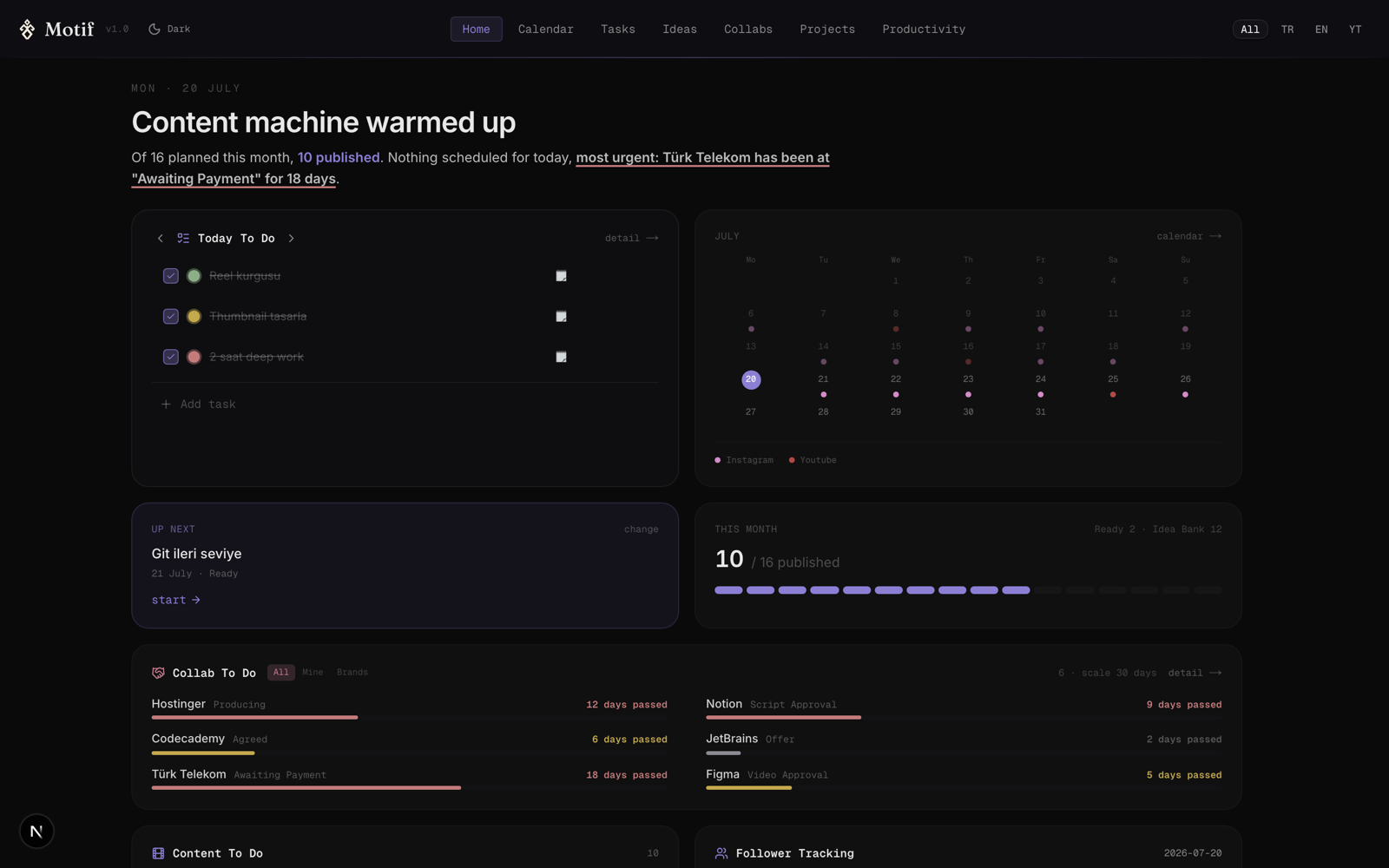1389x868 pixels.
Task: Click the monthly published progress bar
Action: (x=968, y=590)
